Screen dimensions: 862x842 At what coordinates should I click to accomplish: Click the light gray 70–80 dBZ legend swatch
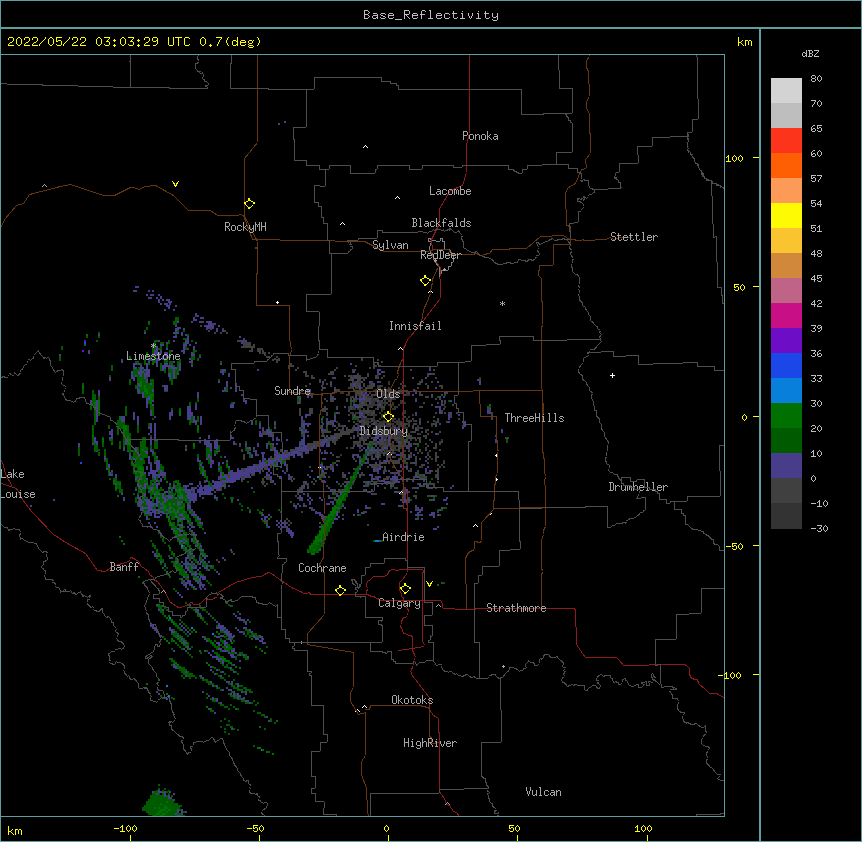(786, 90)
